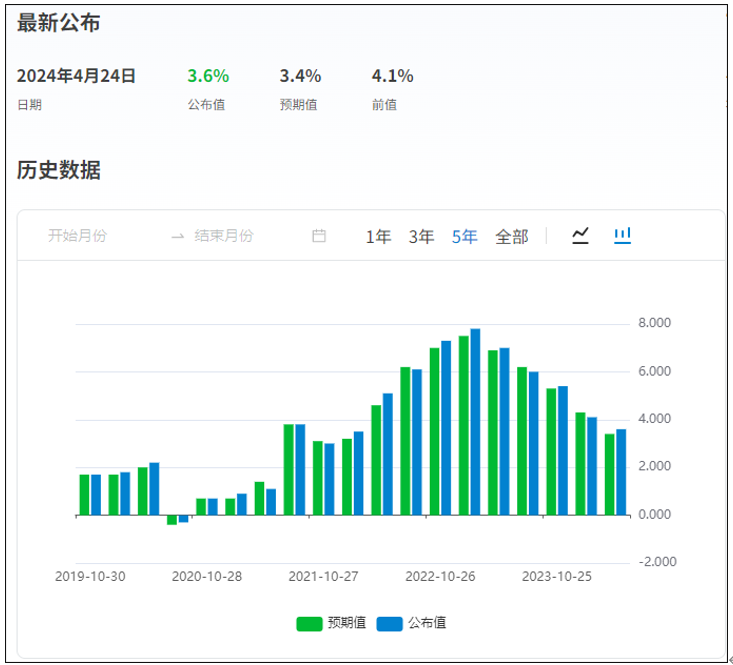Show 全部 historical data
Viewport: 733px width, 665px height.
point(511,237)
